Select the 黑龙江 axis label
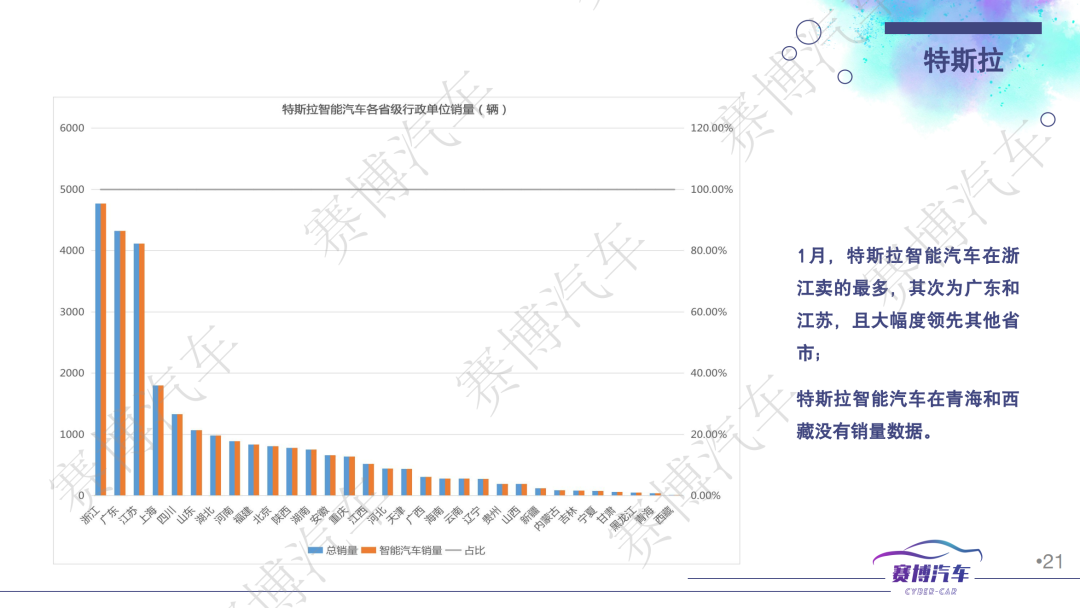 click(x=623, y=518)
